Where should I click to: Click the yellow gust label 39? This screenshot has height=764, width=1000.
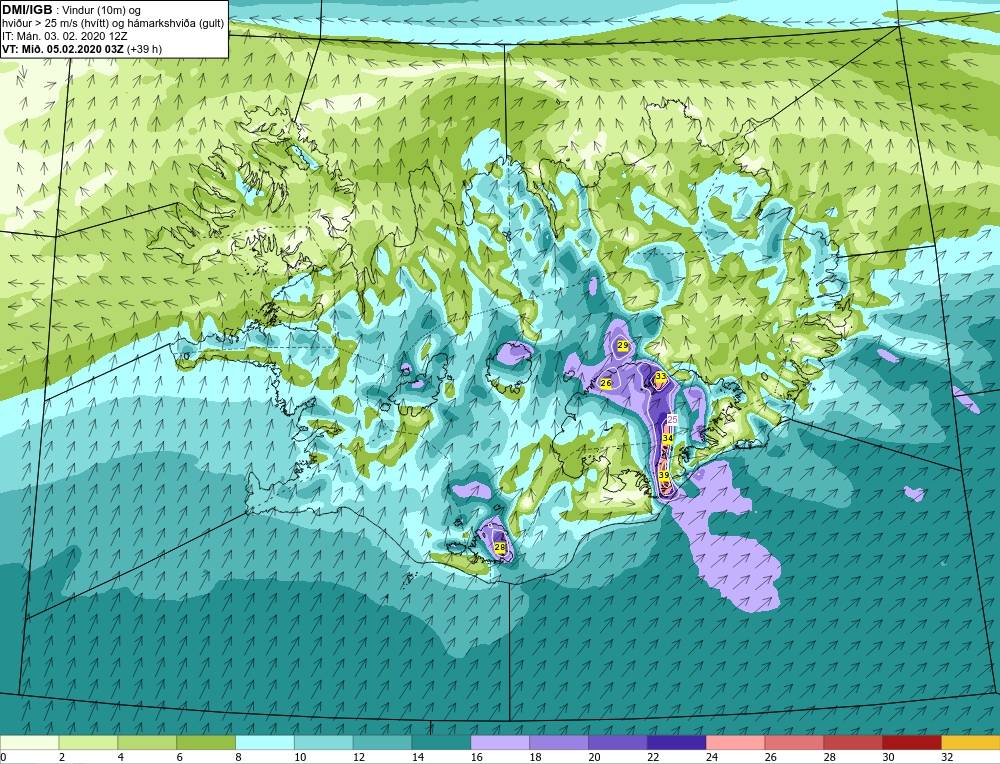(664, 475)
